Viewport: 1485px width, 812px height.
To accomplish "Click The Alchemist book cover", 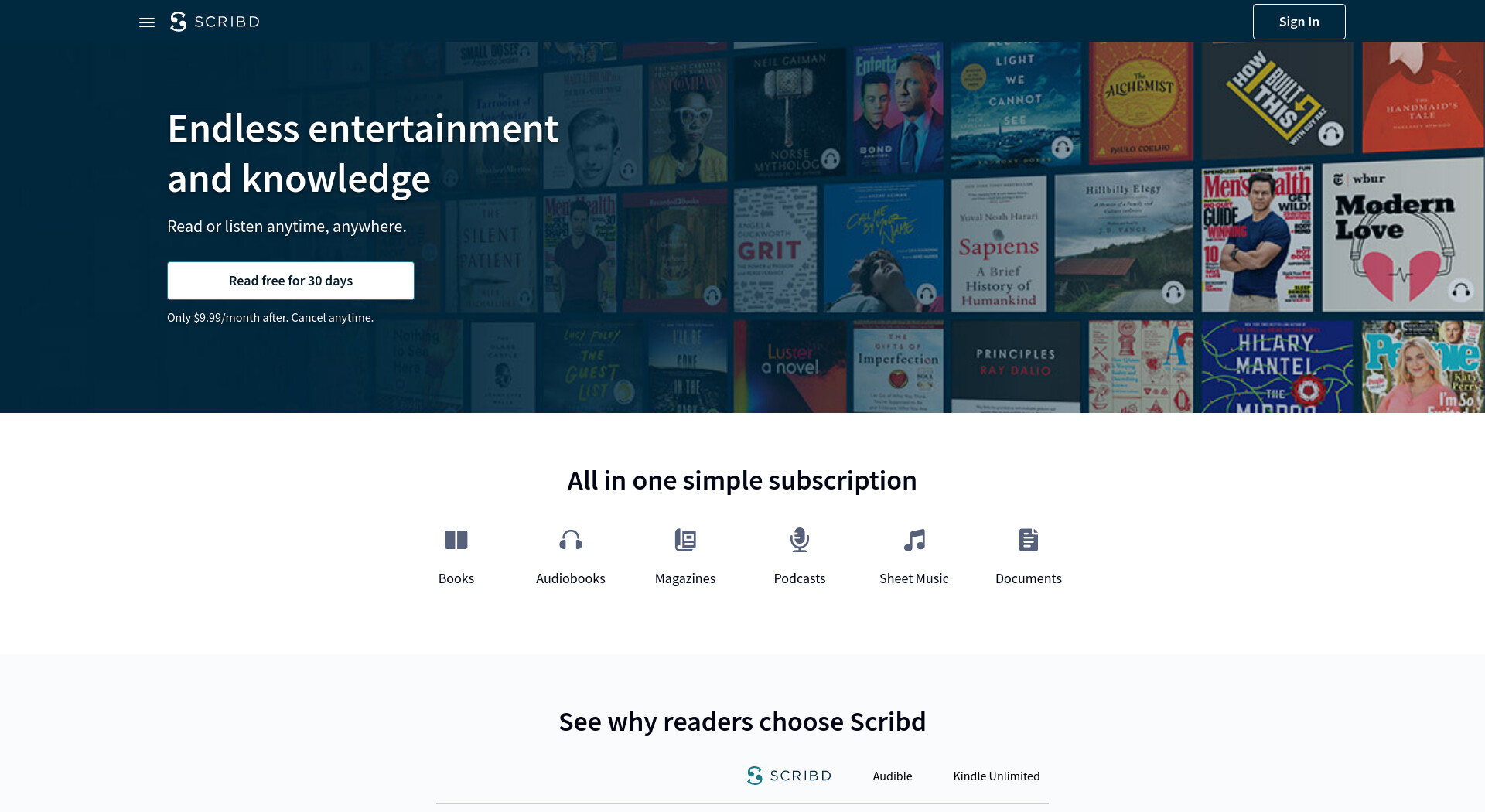I will pyautogui.click(x=1141, y=103).
